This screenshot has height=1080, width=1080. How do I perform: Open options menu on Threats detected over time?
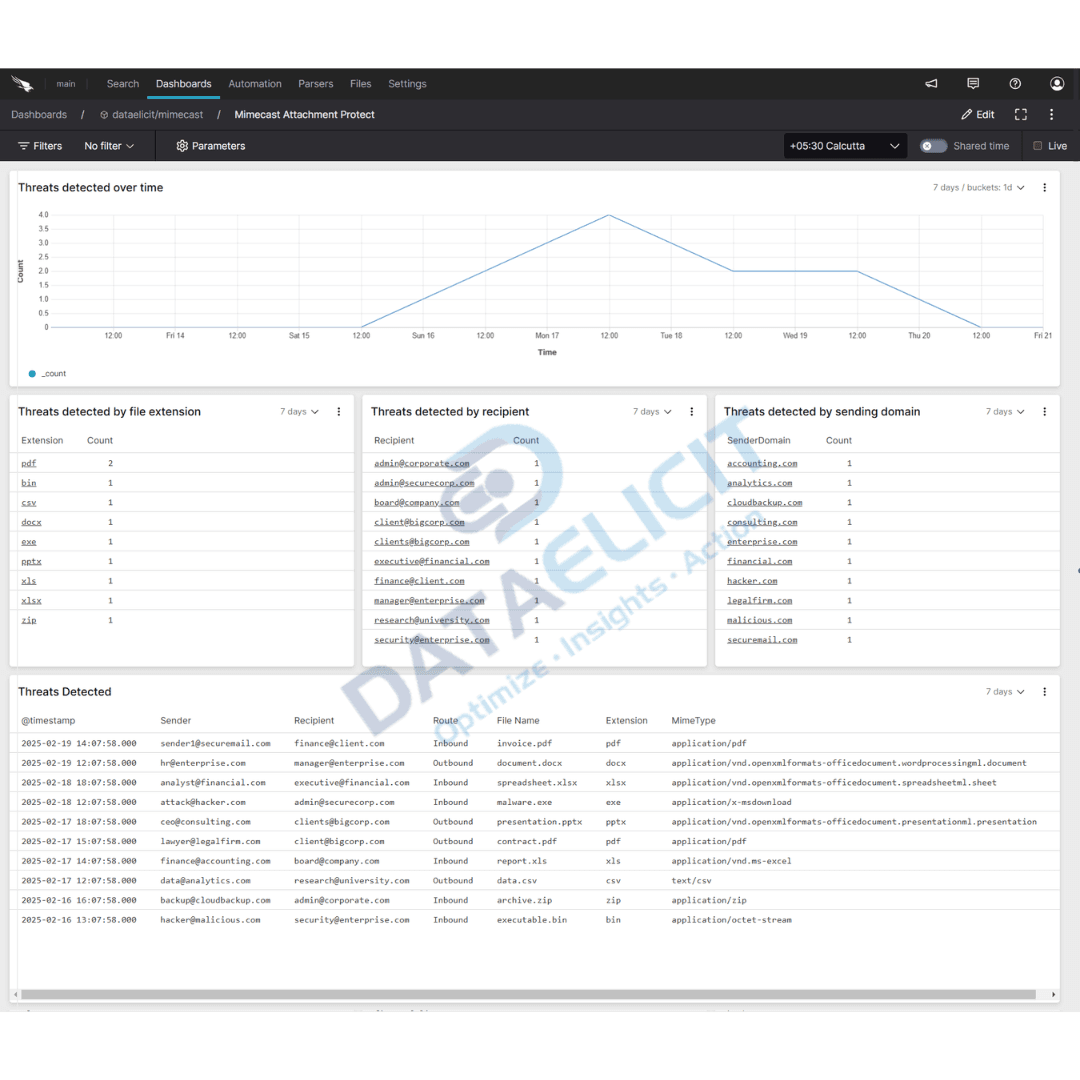coord(1044,187)
